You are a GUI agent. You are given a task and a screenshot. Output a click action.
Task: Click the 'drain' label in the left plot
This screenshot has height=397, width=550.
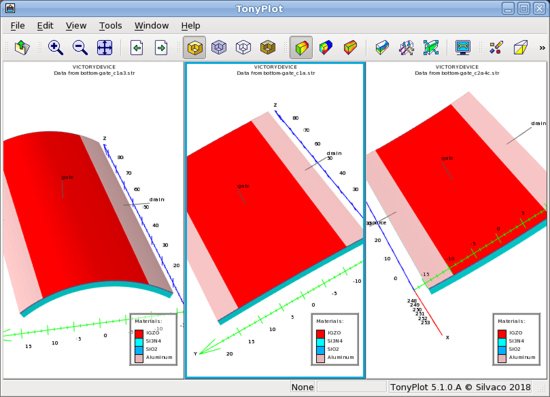[157, 199]
